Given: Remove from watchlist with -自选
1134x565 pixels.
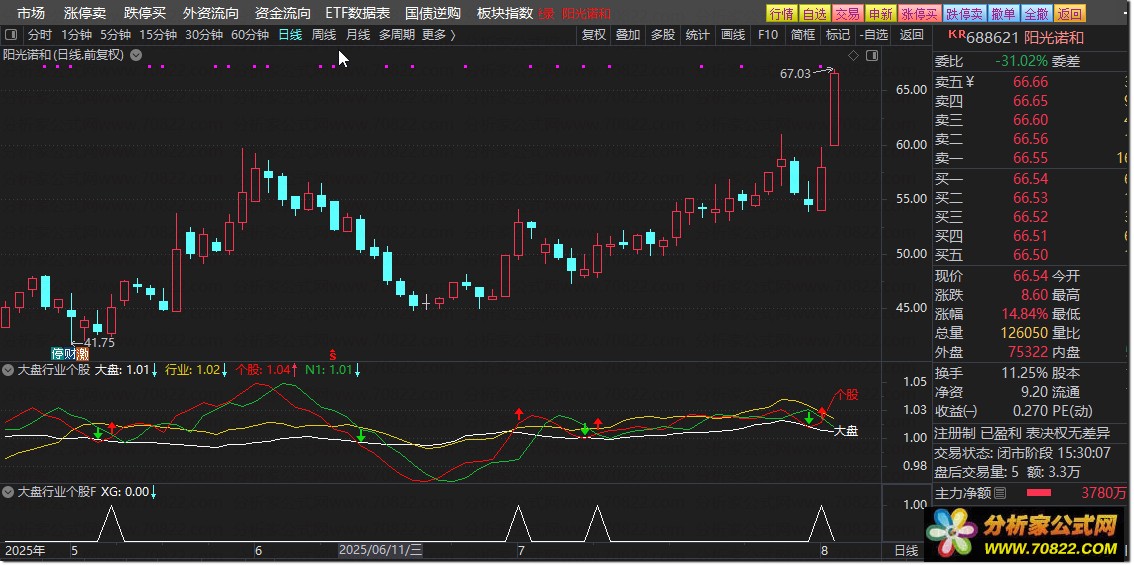Looking at the screenshot, I should (x=873, y=35).
